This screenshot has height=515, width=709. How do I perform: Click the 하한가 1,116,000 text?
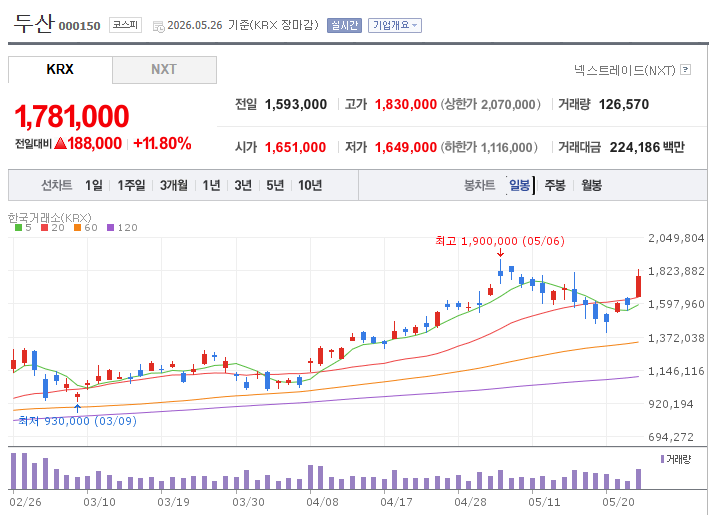click(x=489, y=147)
